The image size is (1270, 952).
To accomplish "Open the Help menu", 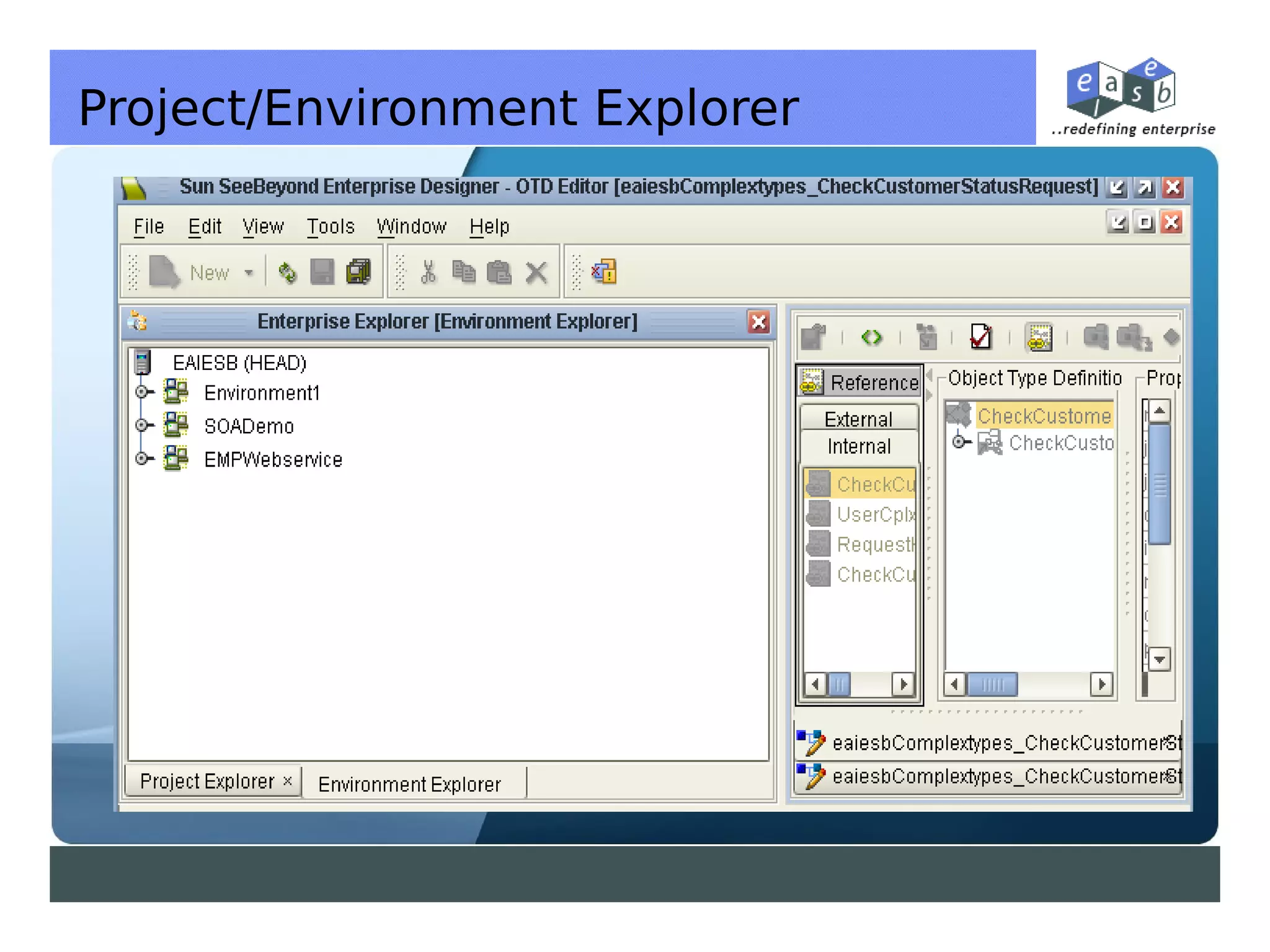I will (489, 227).
